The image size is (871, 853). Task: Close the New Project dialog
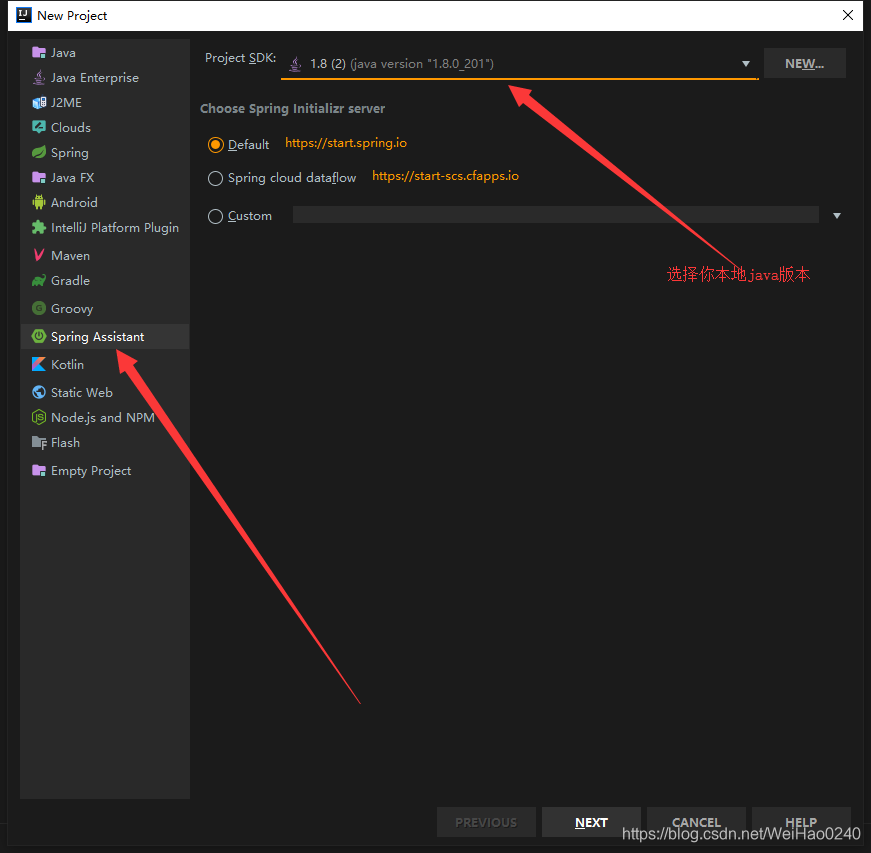tap(848, 15)
